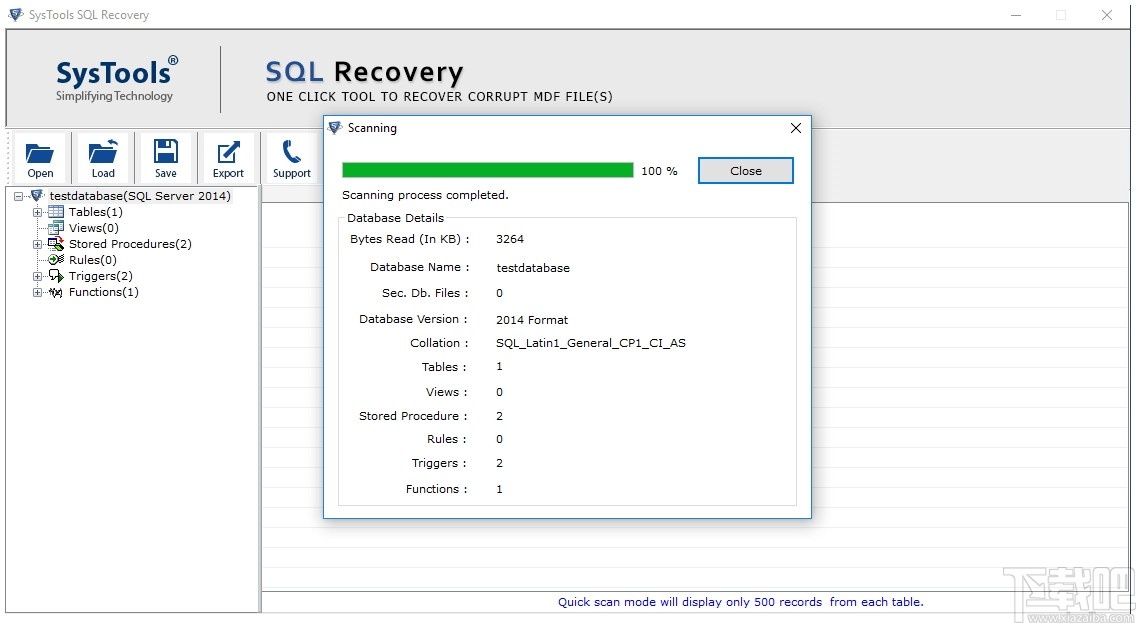Expand the Tables(1) node
The width and height of the screenshot is (1138, 623).
pos(37,212)
